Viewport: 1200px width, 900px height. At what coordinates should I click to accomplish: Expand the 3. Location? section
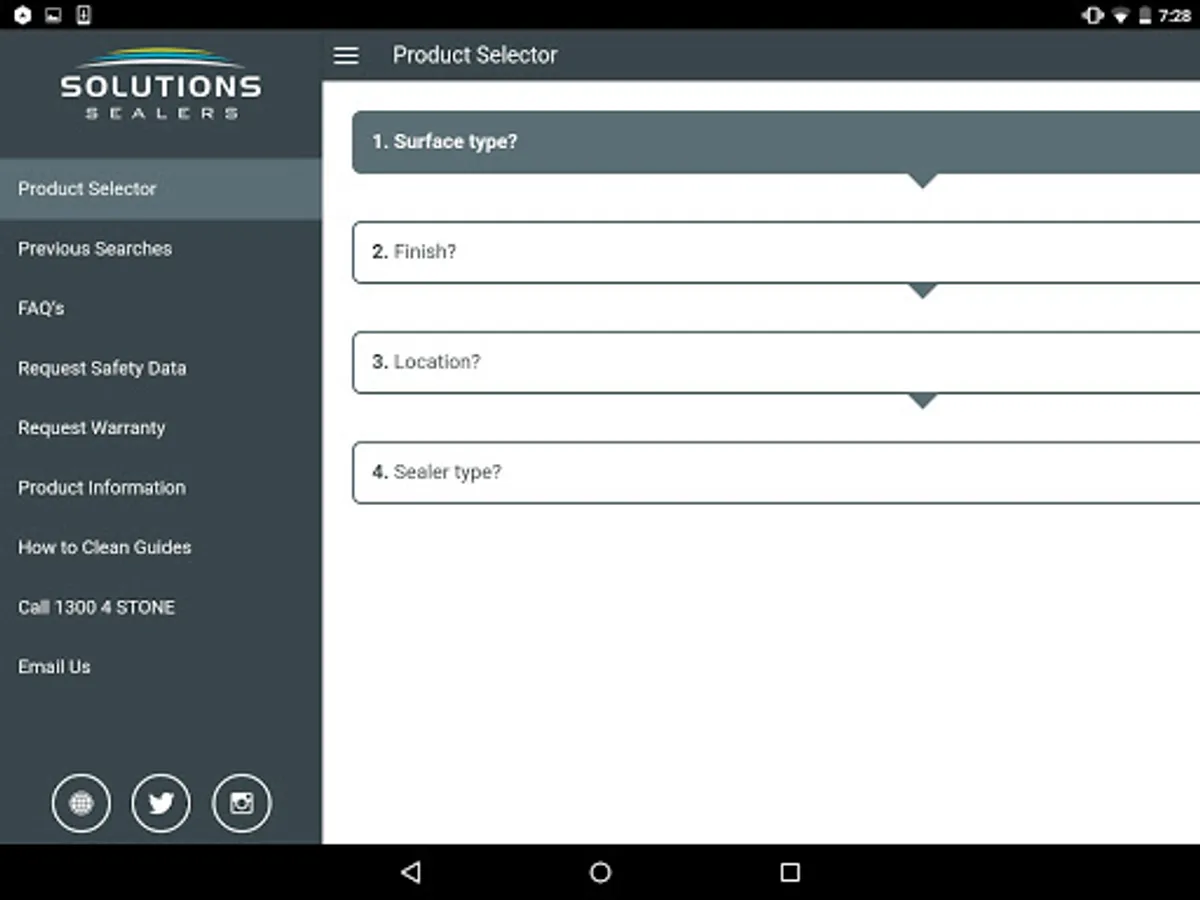click(776, 362)
